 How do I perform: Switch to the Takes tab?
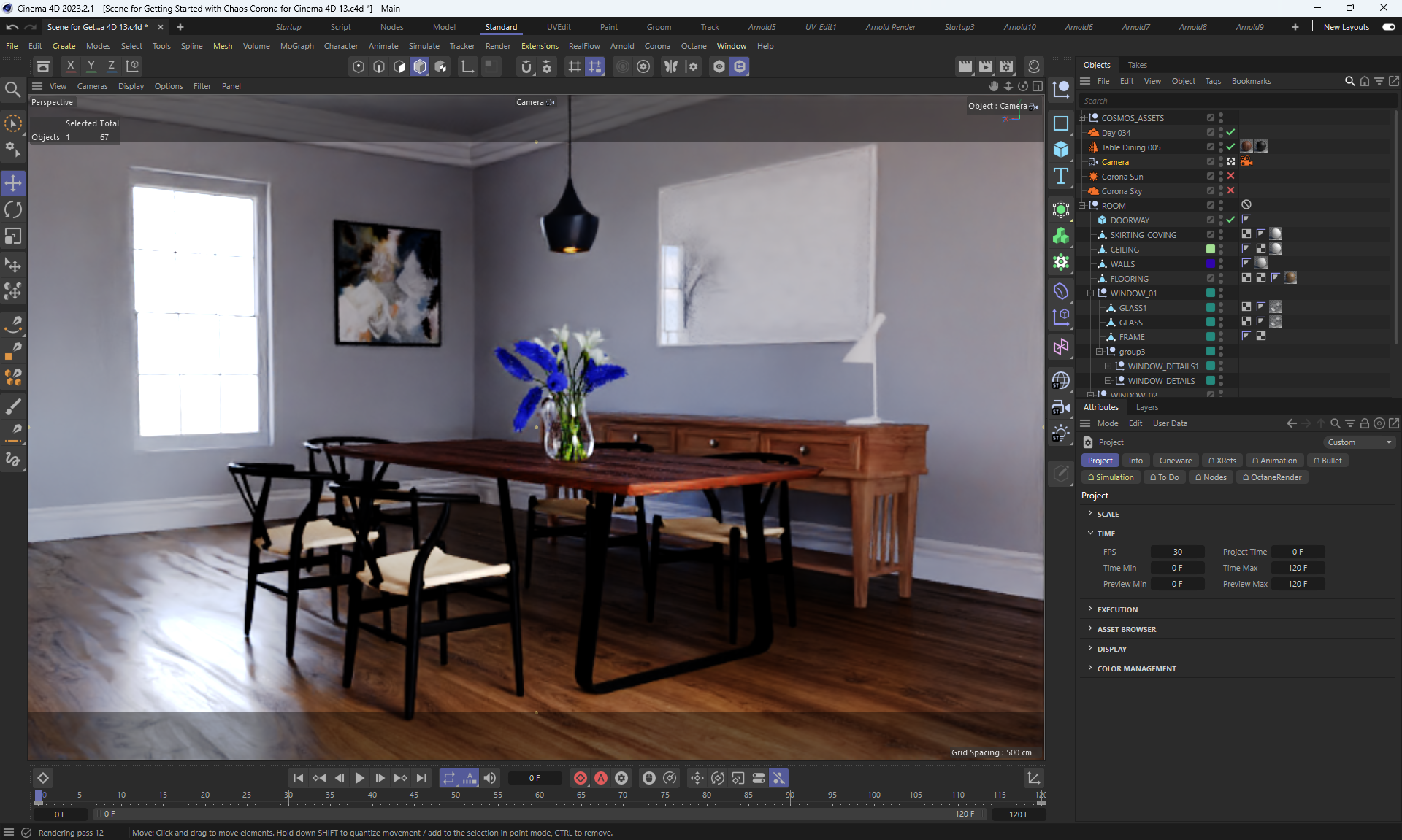coord(1137,65)
